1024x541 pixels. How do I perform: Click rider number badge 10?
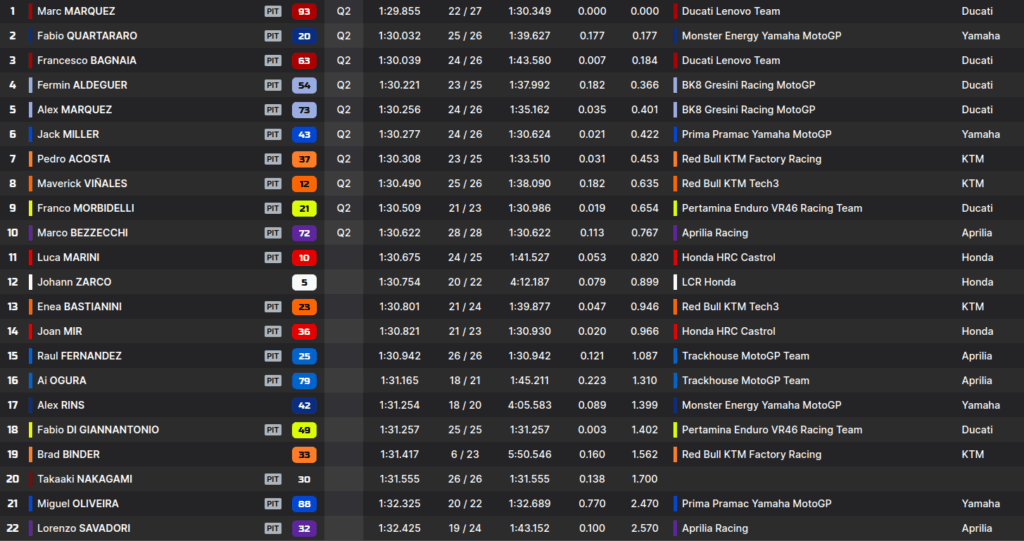coord(304,257)
